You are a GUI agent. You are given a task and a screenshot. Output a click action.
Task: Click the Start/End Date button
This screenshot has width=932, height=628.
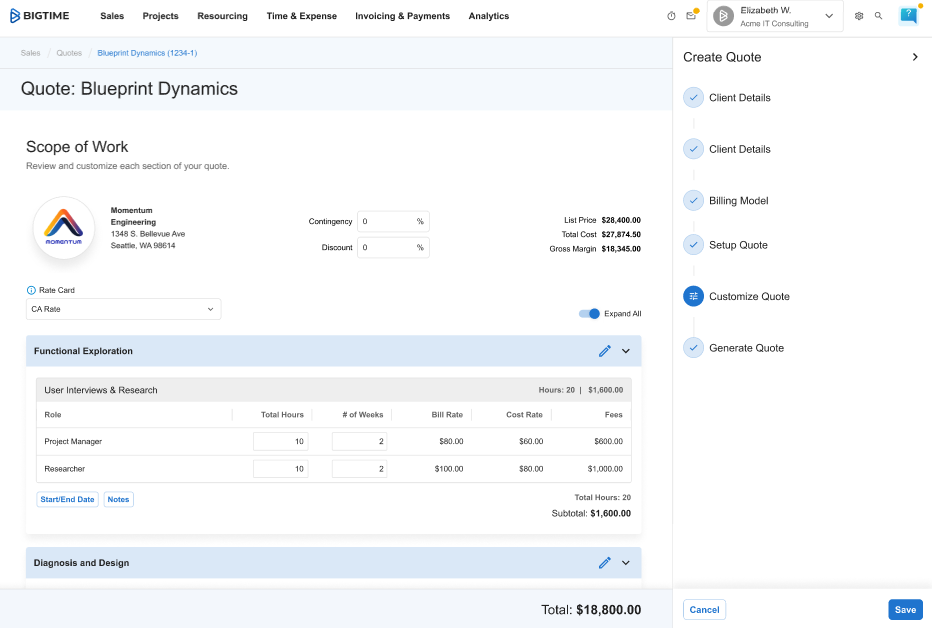(x=67, y=499)
